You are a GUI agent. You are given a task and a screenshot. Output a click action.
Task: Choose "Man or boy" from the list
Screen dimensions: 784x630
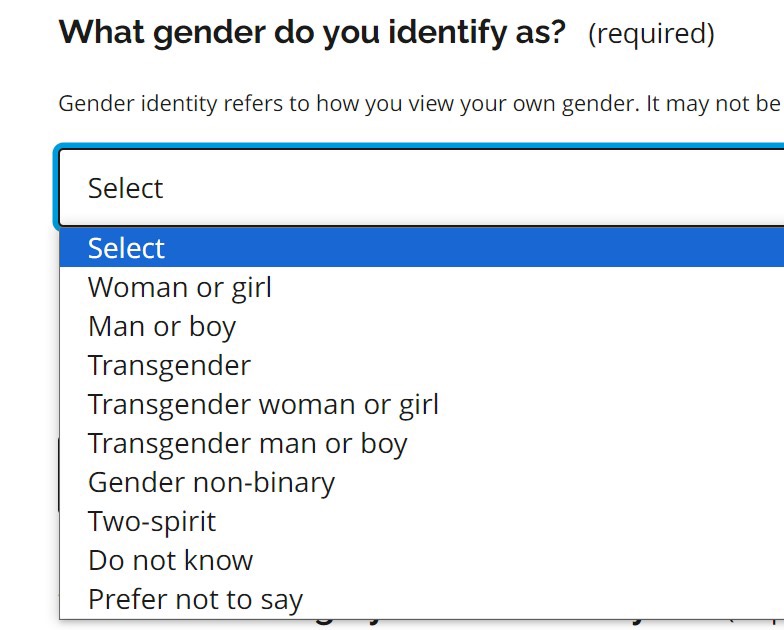click(162, 327)
